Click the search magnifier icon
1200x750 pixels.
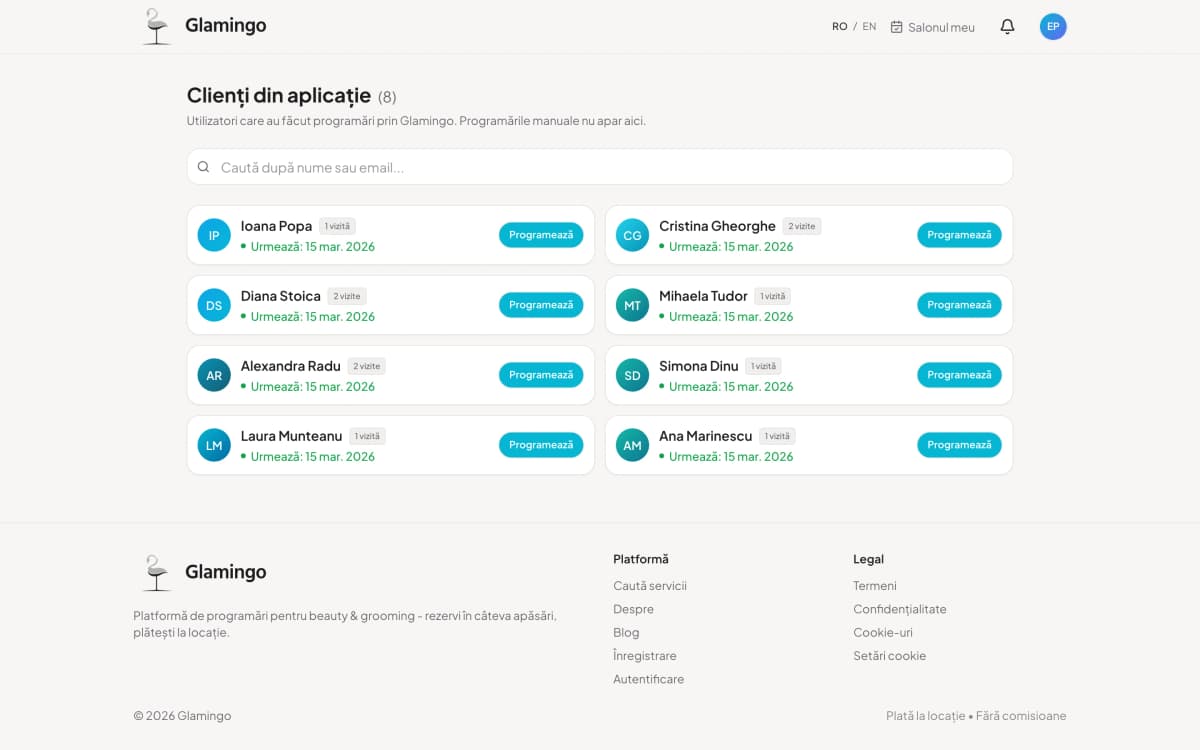[x=204, y=167]
